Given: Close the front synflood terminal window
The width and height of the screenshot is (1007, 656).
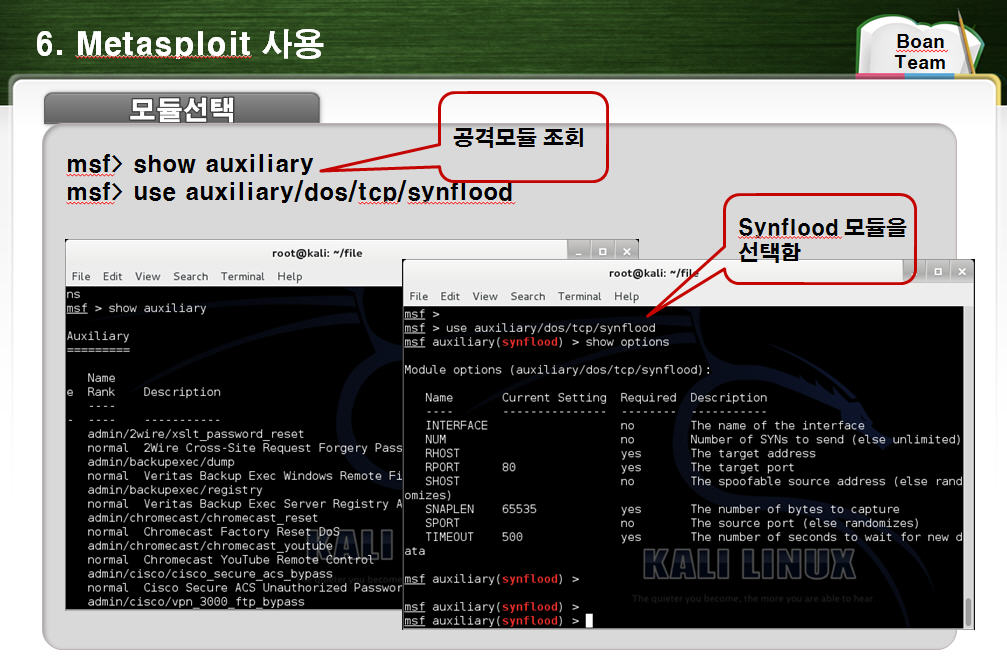Looking at the screenshot, I should tap(961, 271).
